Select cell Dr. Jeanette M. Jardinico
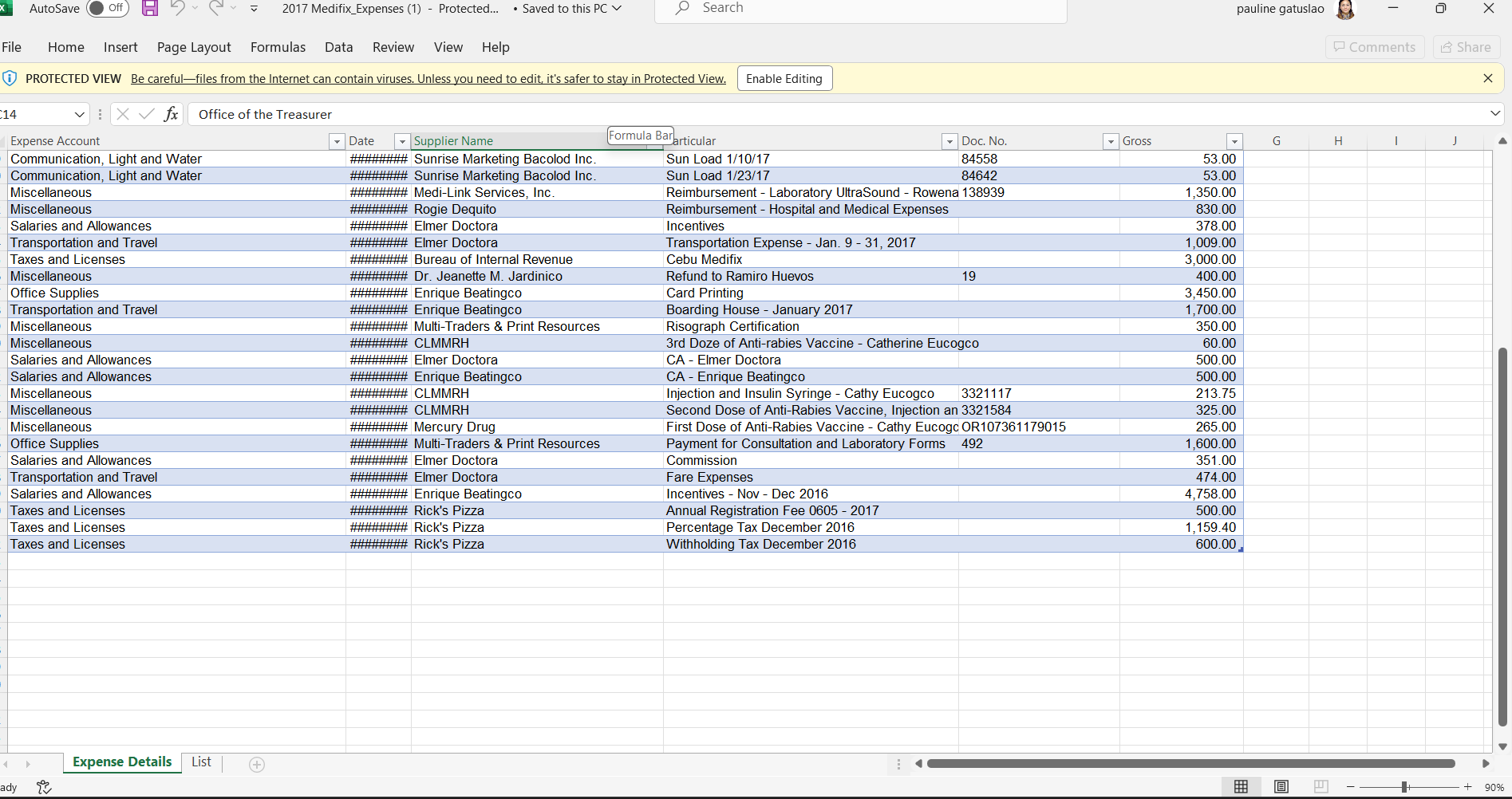Screen dimensions: 1512x799 pyautogui.click(x=537, y=276)
